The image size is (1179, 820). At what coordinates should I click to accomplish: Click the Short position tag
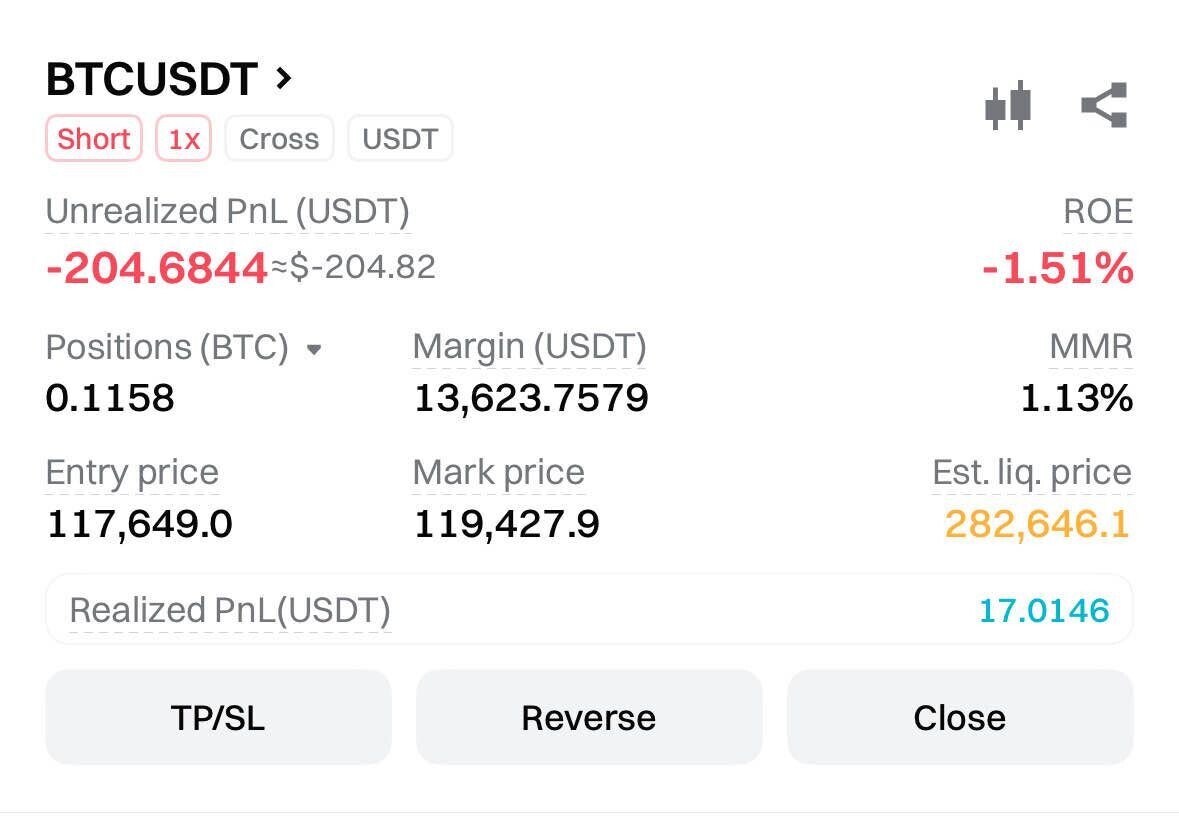(93, 139)
